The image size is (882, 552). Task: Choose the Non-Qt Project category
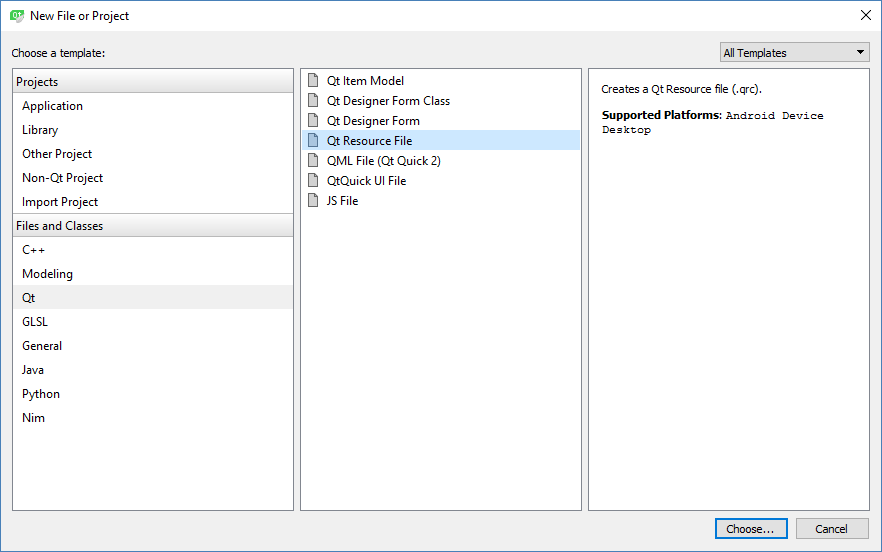62,178
